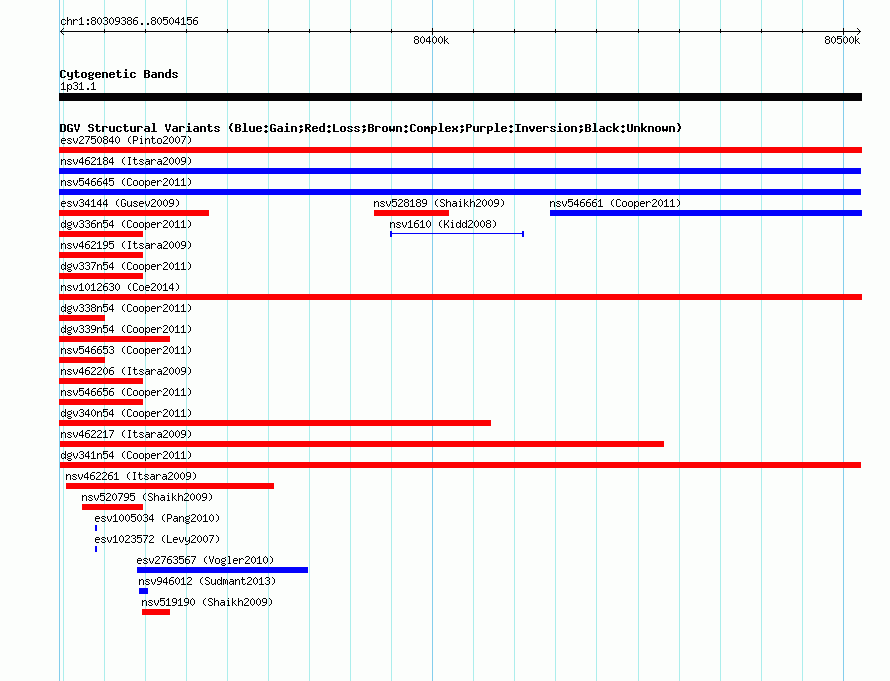Image resolution: width=890 pixels, height=681 pixels.
Task: Select the dgv341n54 (Cooper2011) label
Action: pyautogui.click(x=126, y=455)
